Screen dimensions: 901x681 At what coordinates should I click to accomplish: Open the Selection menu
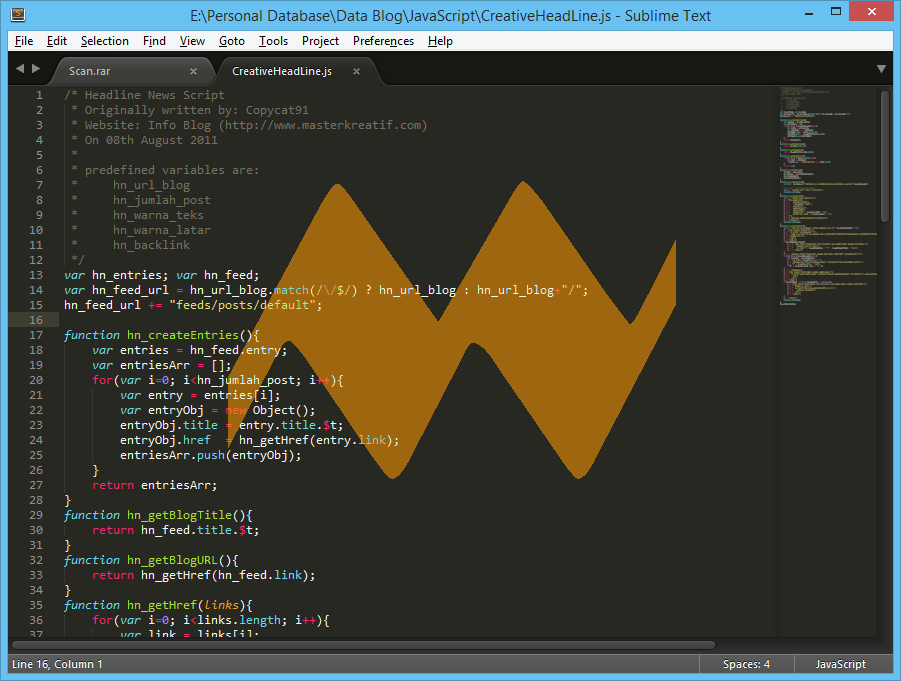[x=105, y=41]
